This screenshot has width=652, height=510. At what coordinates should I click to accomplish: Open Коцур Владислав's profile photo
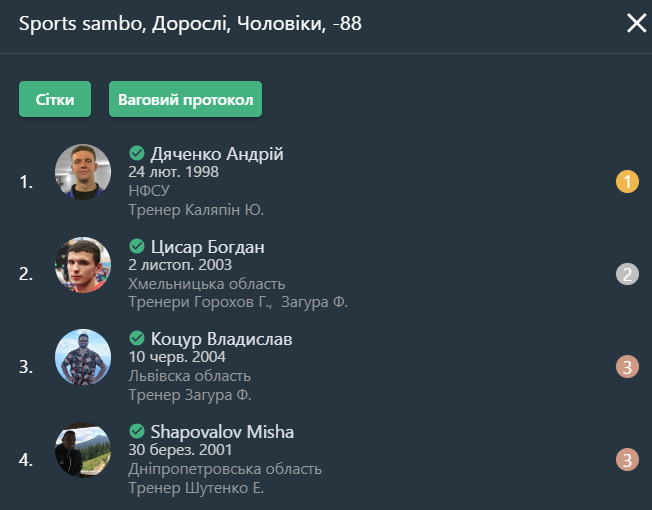click(83, 357)
